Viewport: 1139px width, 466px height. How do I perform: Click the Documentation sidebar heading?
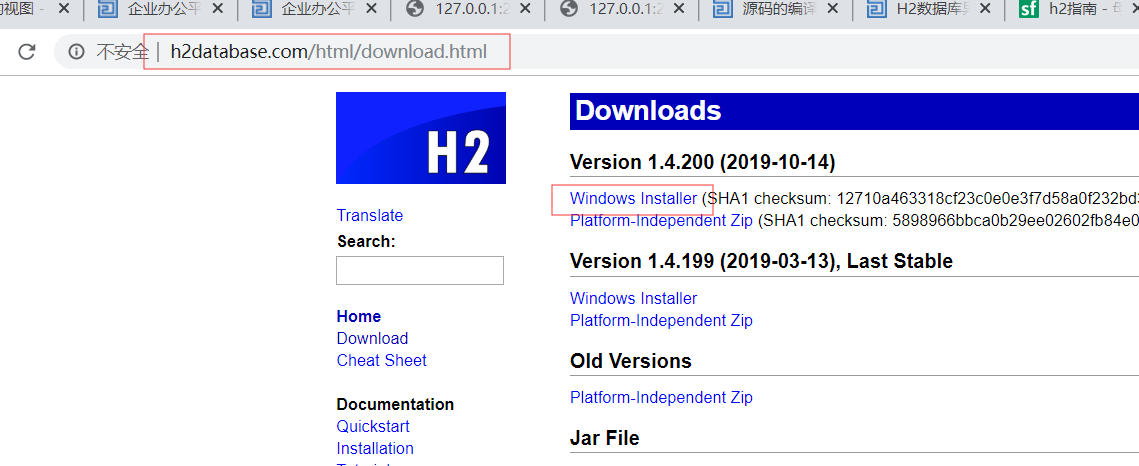[x=395, y=404]
